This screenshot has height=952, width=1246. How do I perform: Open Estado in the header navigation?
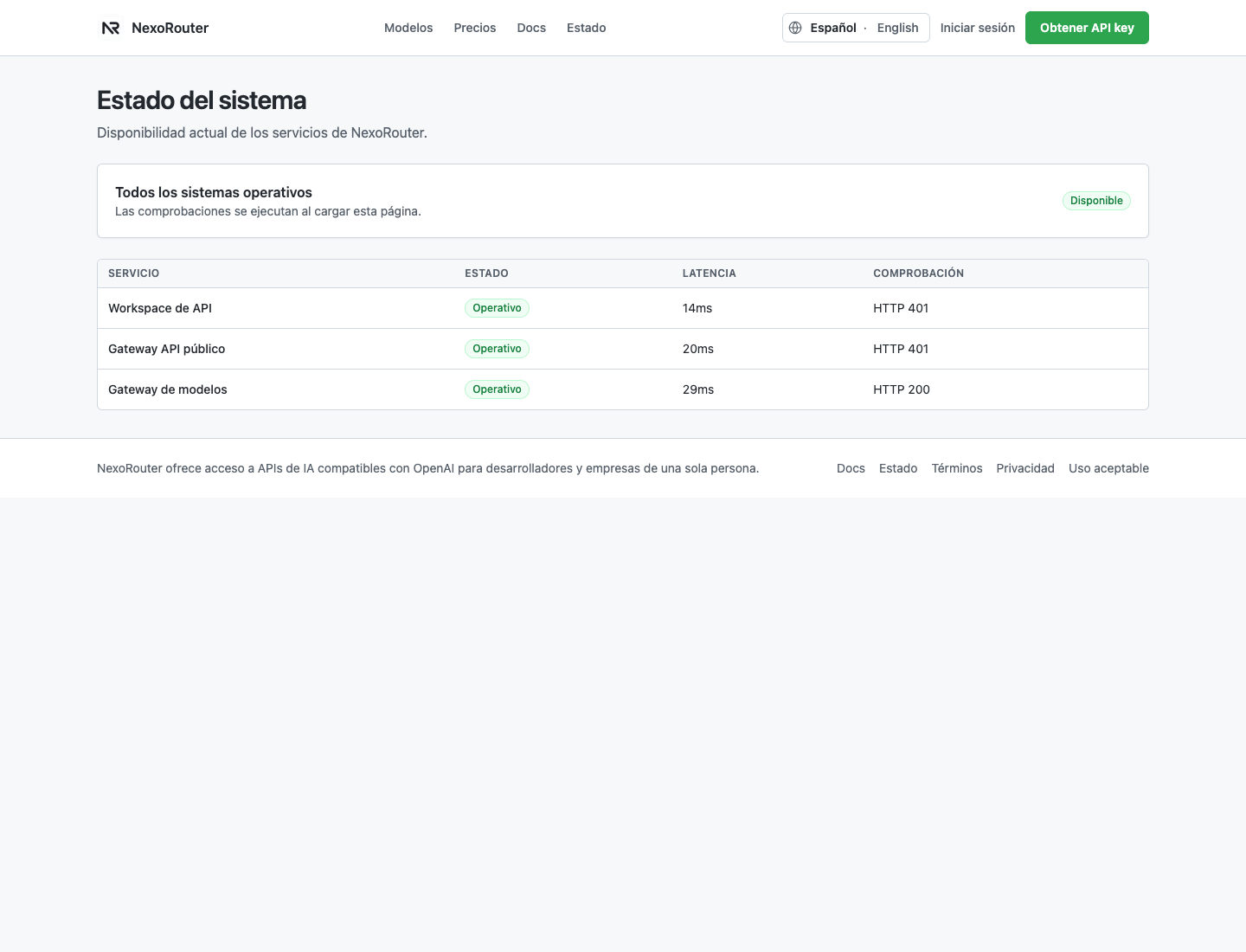point(587,28)
